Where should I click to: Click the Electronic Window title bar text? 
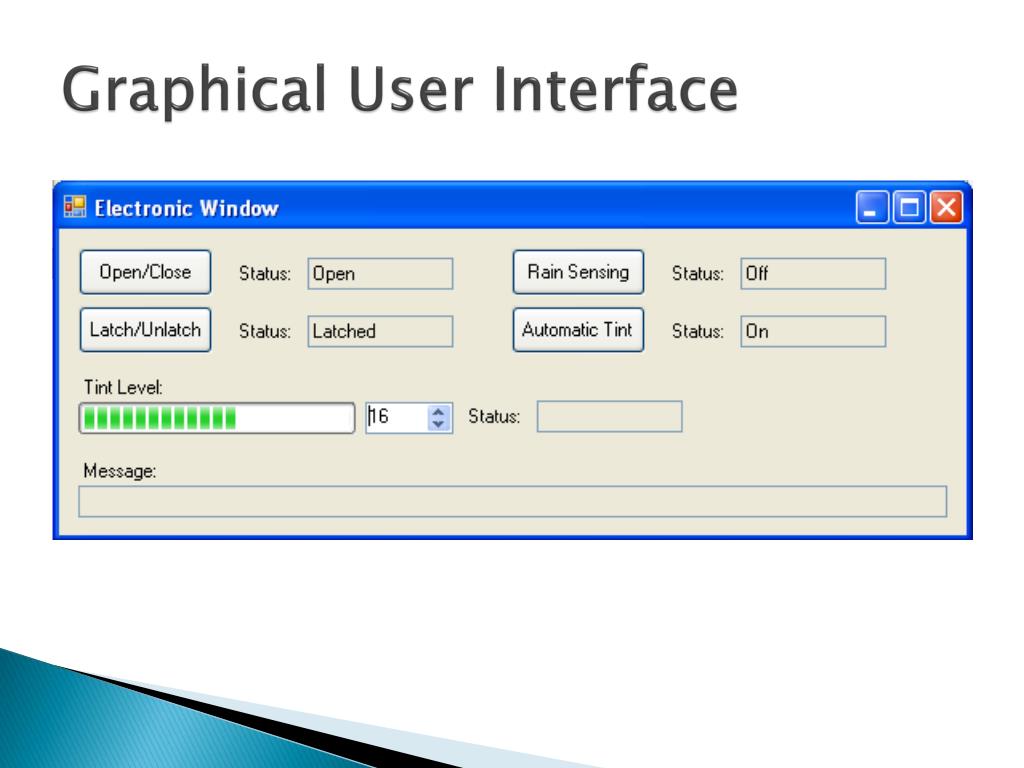[x=186, y=208]
